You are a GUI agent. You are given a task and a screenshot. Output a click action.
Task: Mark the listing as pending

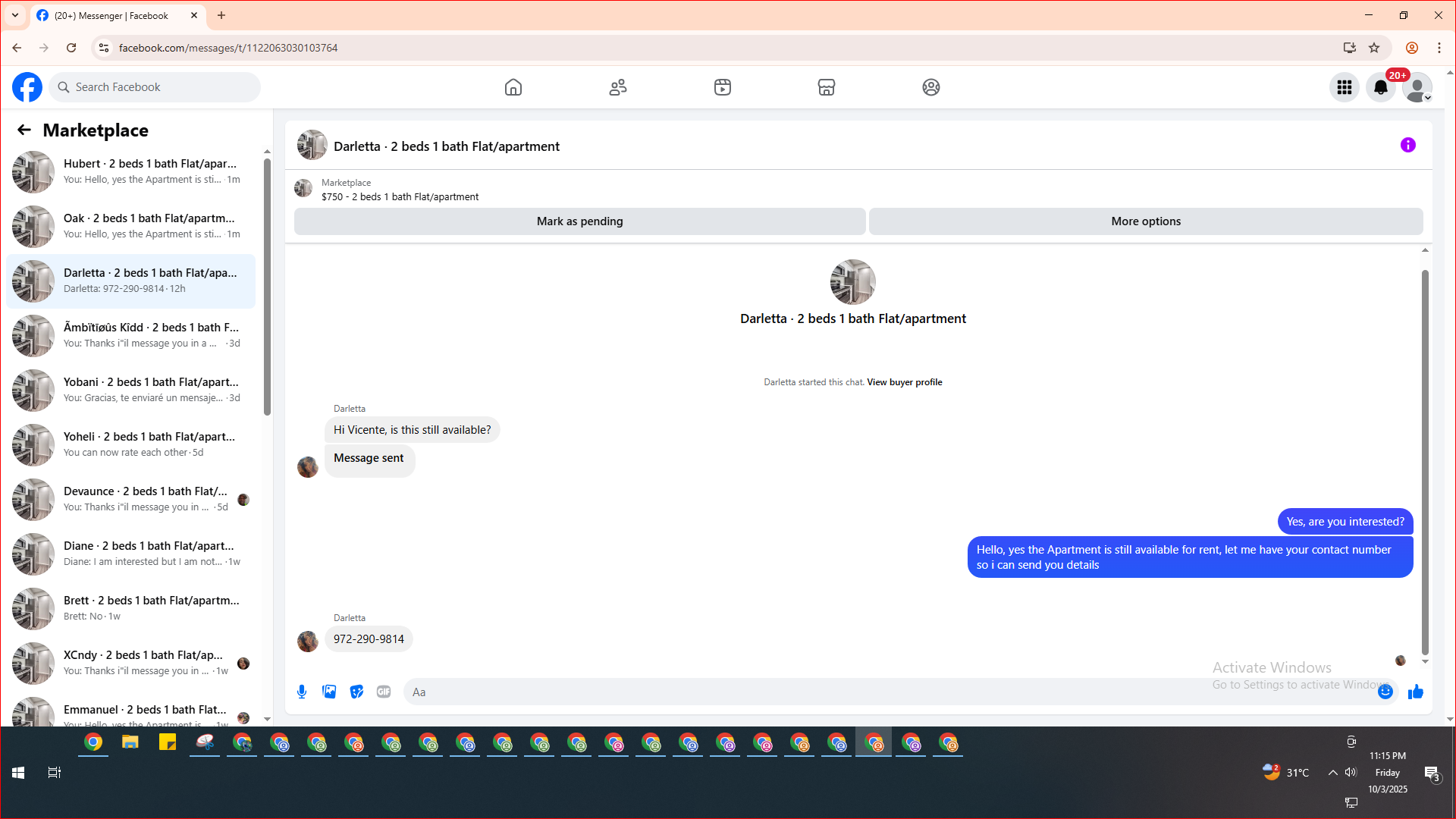coord(580,221)
